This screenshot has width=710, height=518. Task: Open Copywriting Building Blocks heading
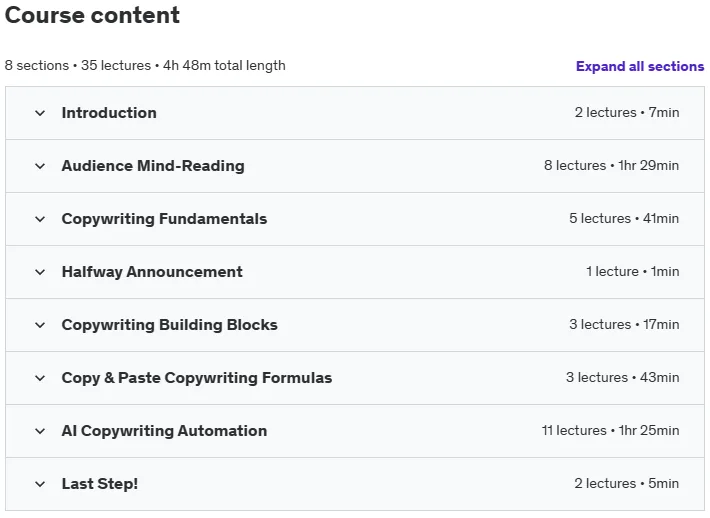pyautogui.click(x=169, y=325)
